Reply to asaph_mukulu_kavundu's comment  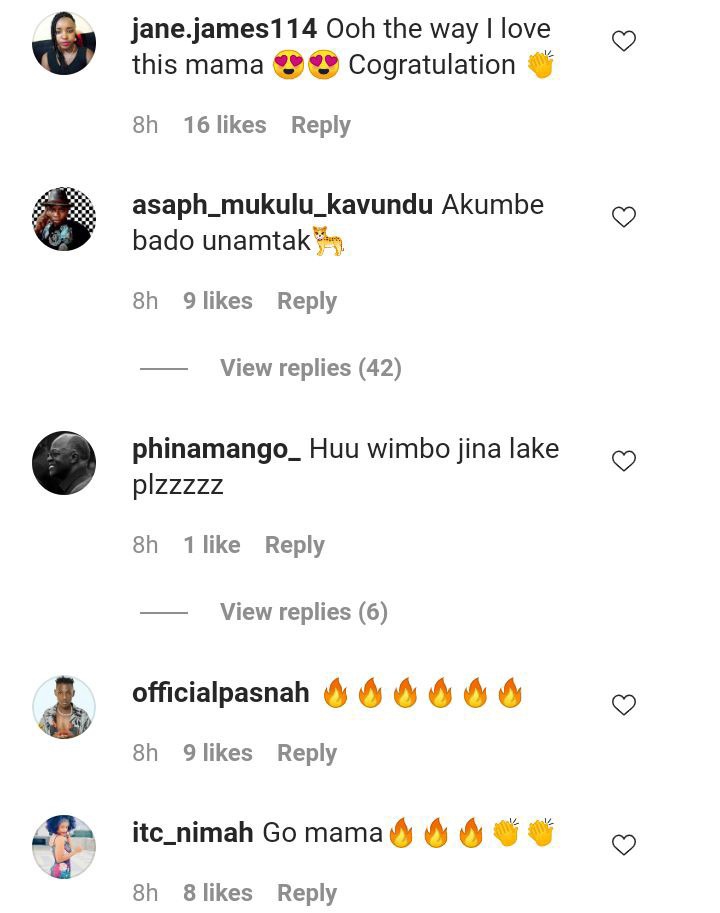[307, 301]
